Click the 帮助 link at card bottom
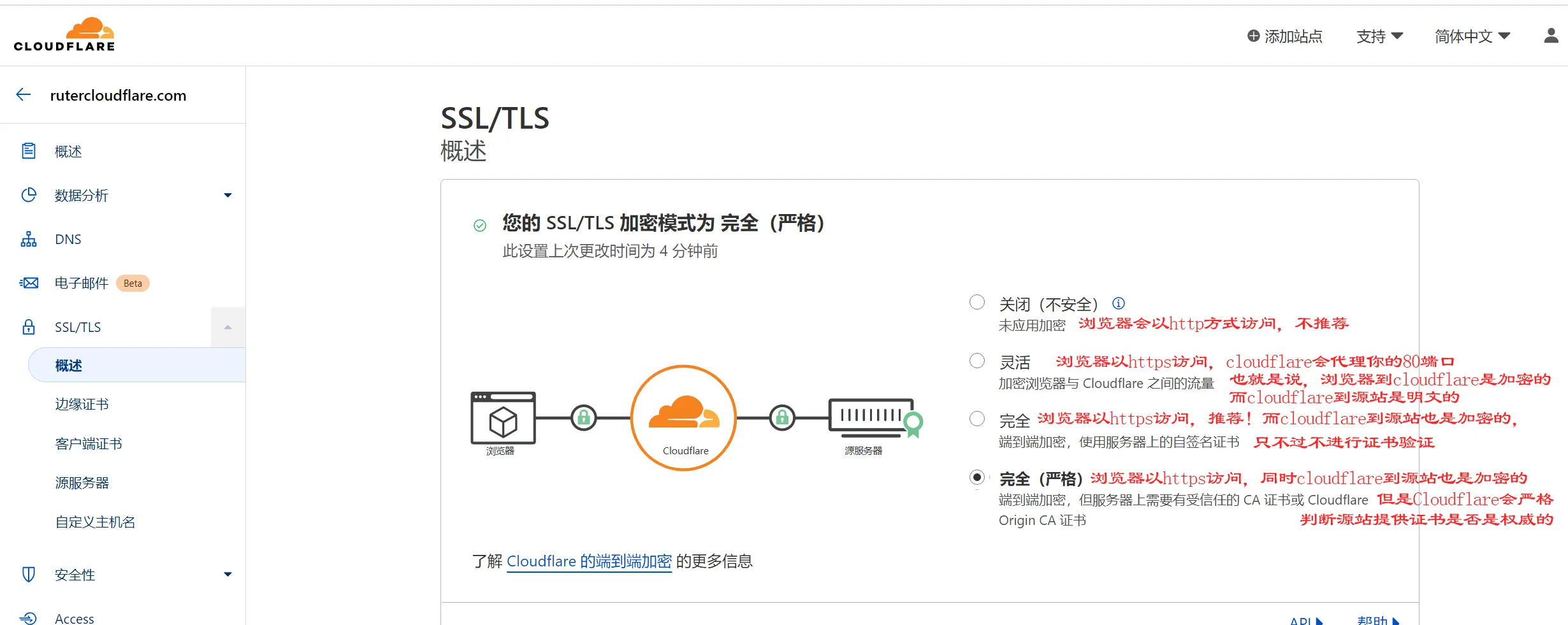The width and height of the screenshot is (1568, 625). click(1379, 620)
